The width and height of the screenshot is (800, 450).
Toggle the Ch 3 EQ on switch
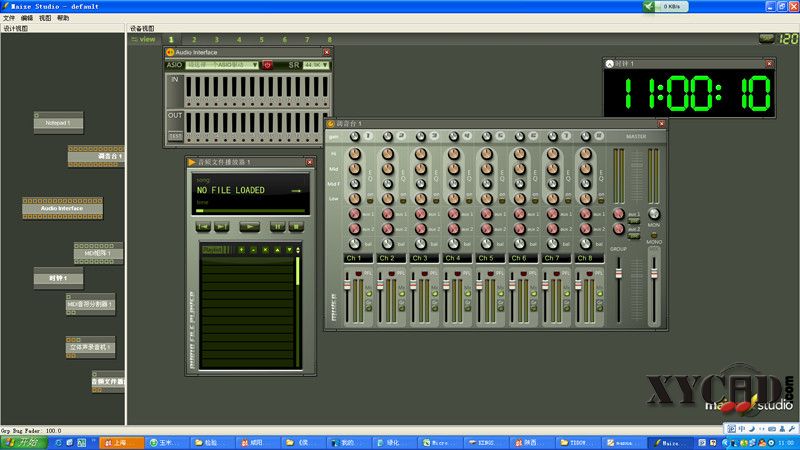click(436, 200)
